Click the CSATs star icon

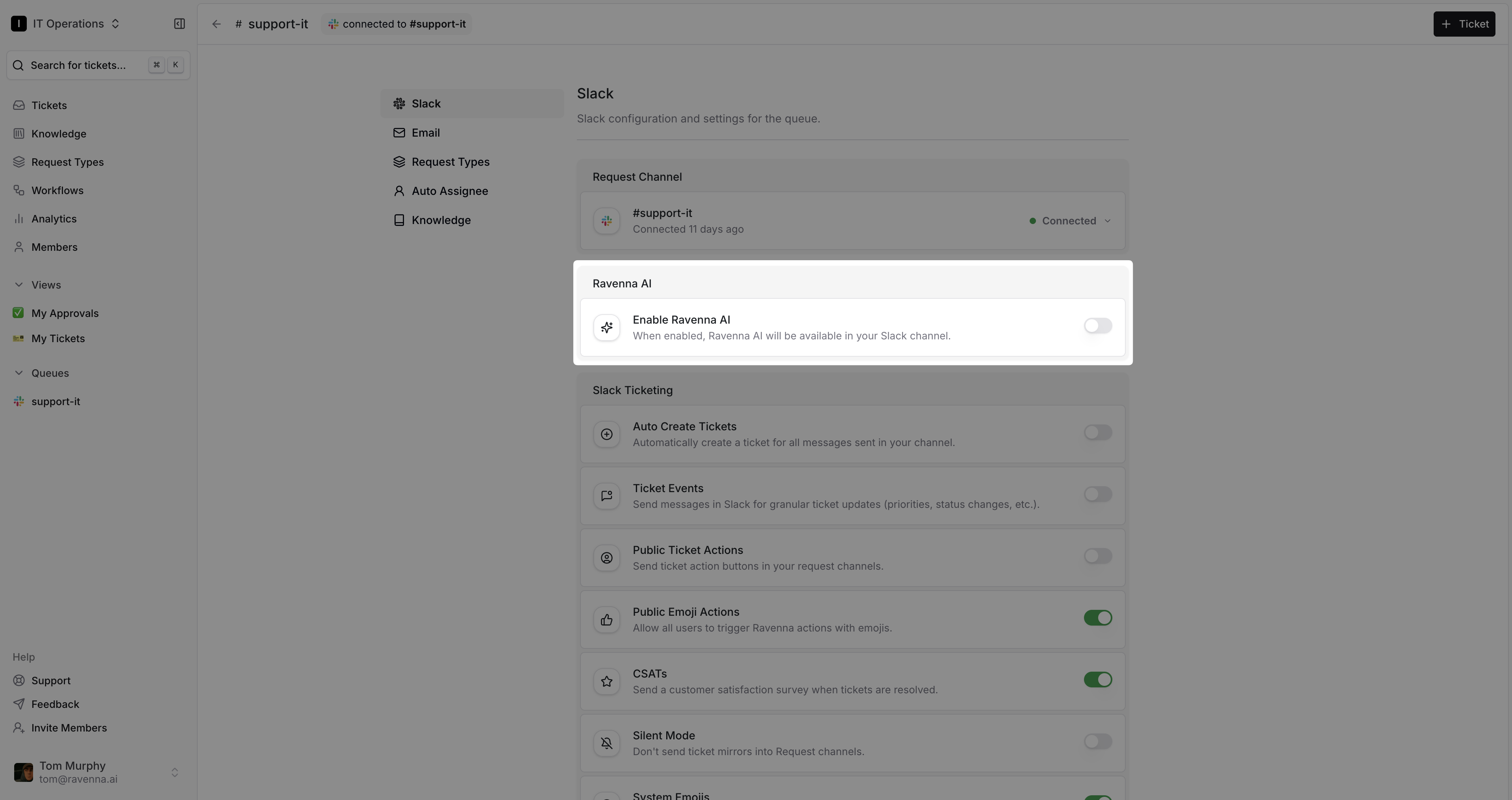[x=606, y=681]
